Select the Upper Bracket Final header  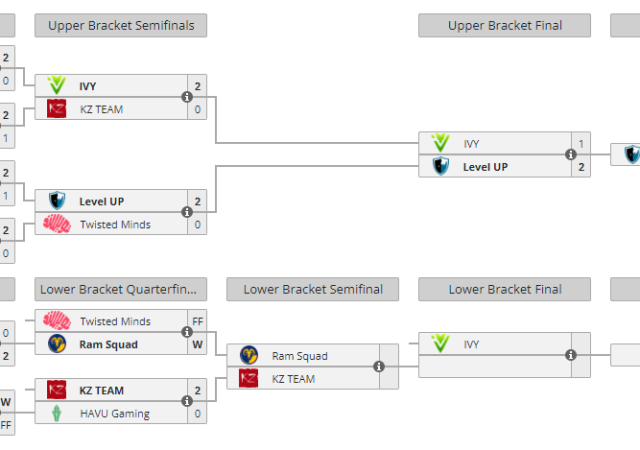click(x=505, y=26)
